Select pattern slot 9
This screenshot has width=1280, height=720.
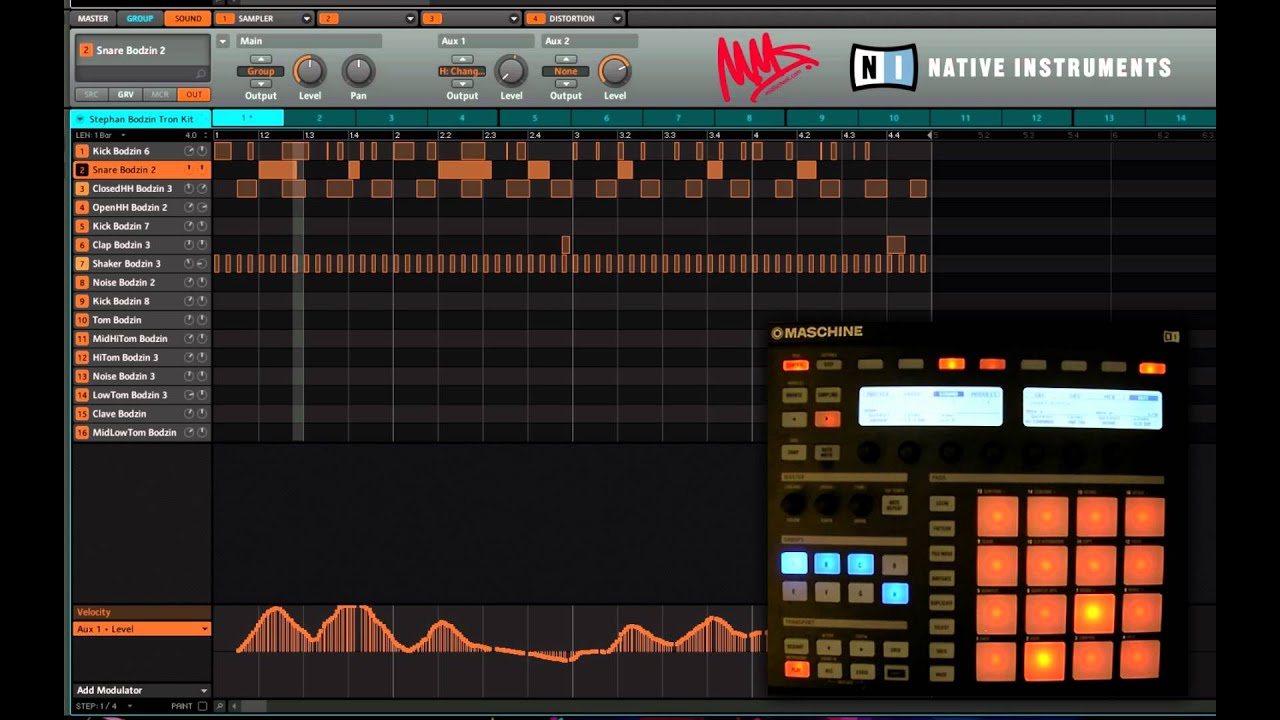click(x=821, y=118)
